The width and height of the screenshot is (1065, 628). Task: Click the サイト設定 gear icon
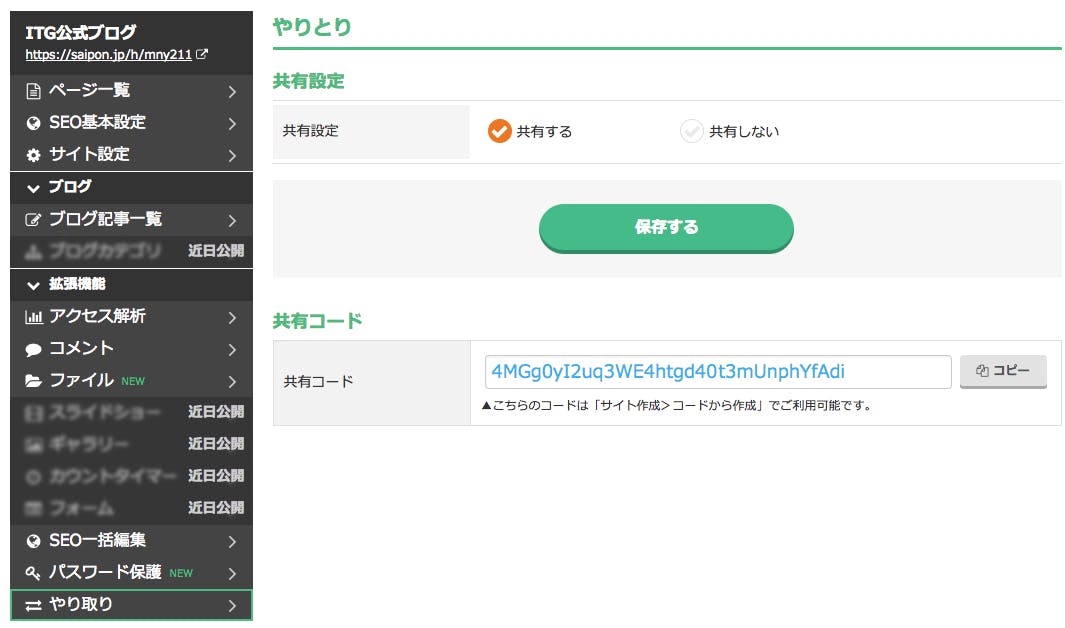pos(33,155)
